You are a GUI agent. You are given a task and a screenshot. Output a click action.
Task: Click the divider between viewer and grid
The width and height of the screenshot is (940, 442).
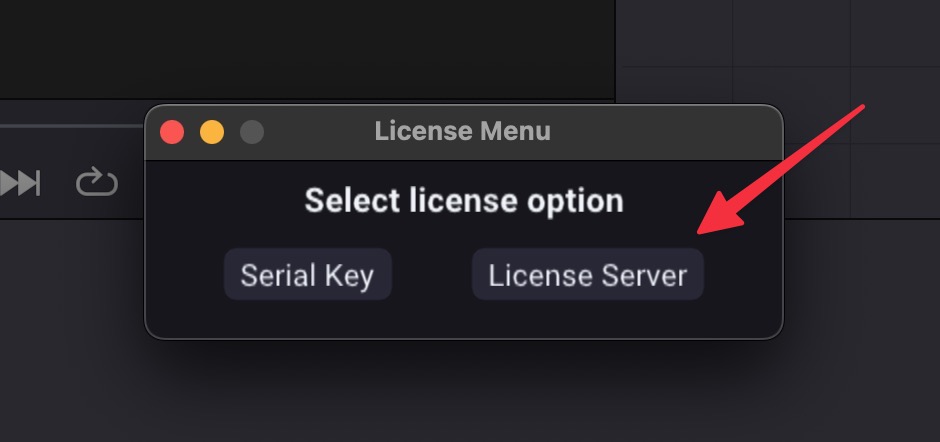pos(615,50)
